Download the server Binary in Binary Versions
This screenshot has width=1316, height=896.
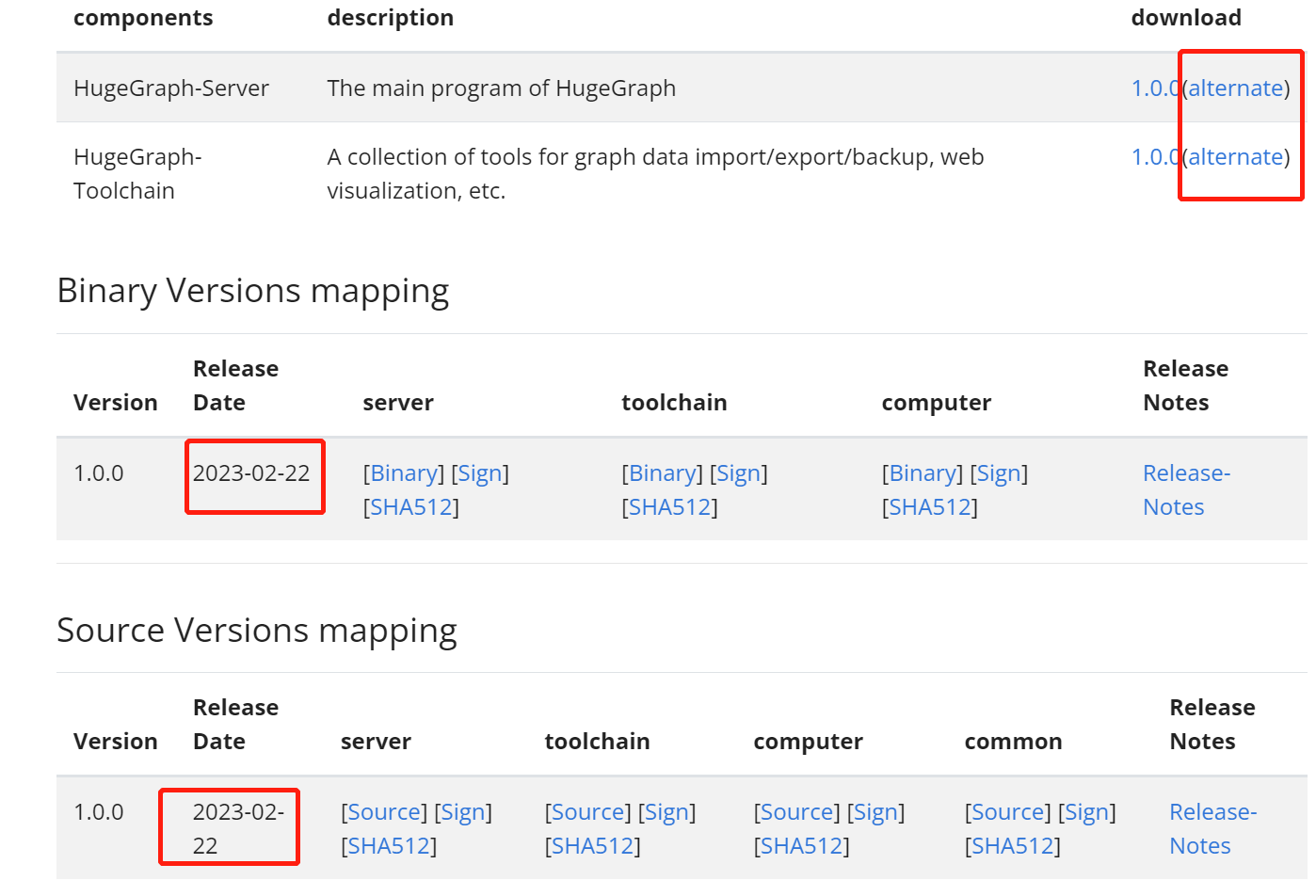coord(404,472)
